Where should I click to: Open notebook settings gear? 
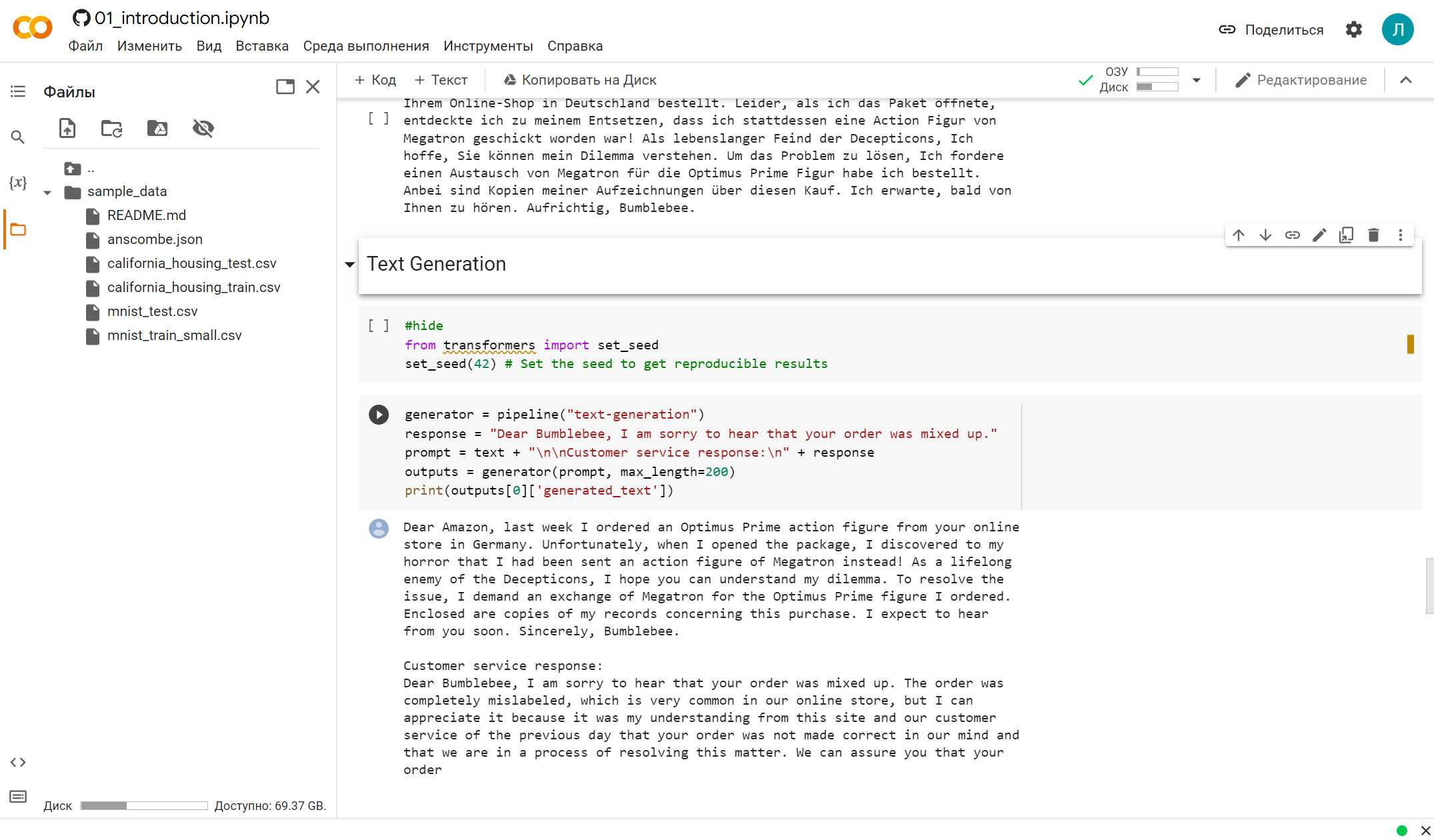(1354, 30)
